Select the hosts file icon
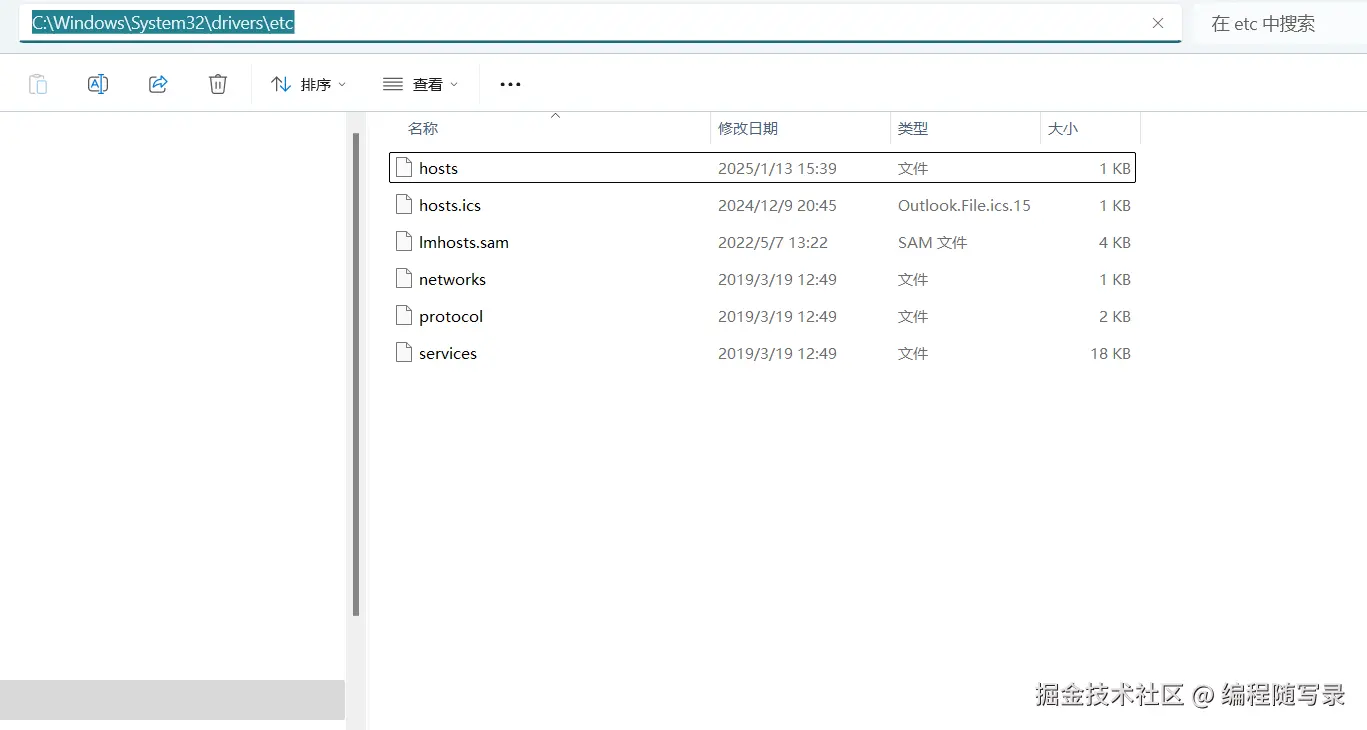 pos(404,168)
